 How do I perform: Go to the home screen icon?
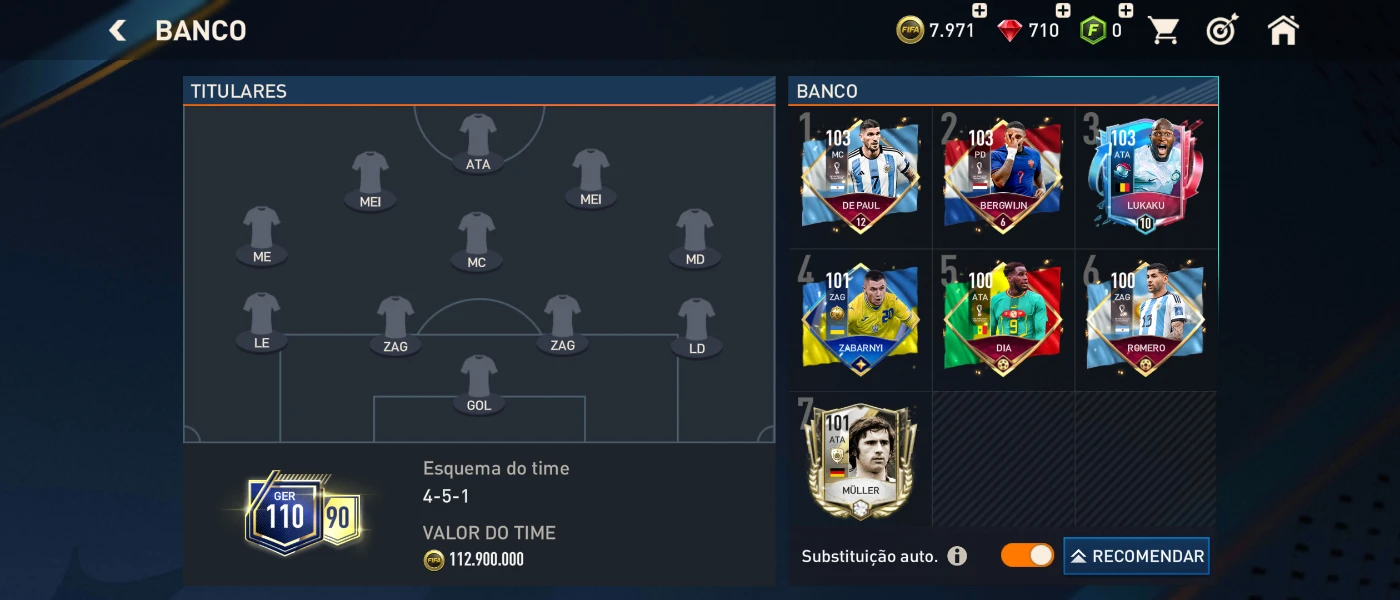pos(1283,30)
